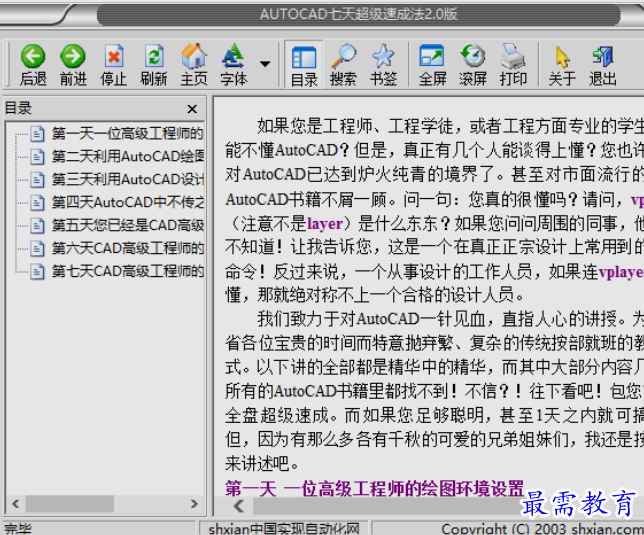Click the purple vplayer link after 如果连
The width and height of the screenshot is (644, 535).
click(x=621, y=272)
